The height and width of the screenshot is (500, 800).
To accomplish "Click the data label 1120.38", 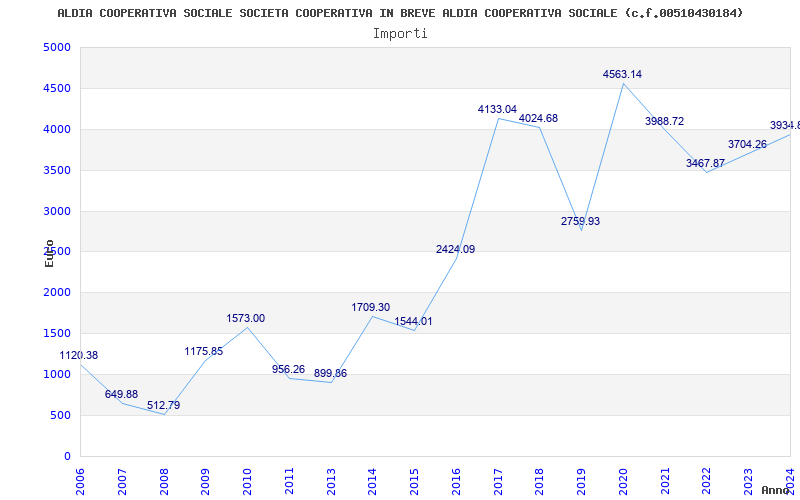I will tap(79, 356).
